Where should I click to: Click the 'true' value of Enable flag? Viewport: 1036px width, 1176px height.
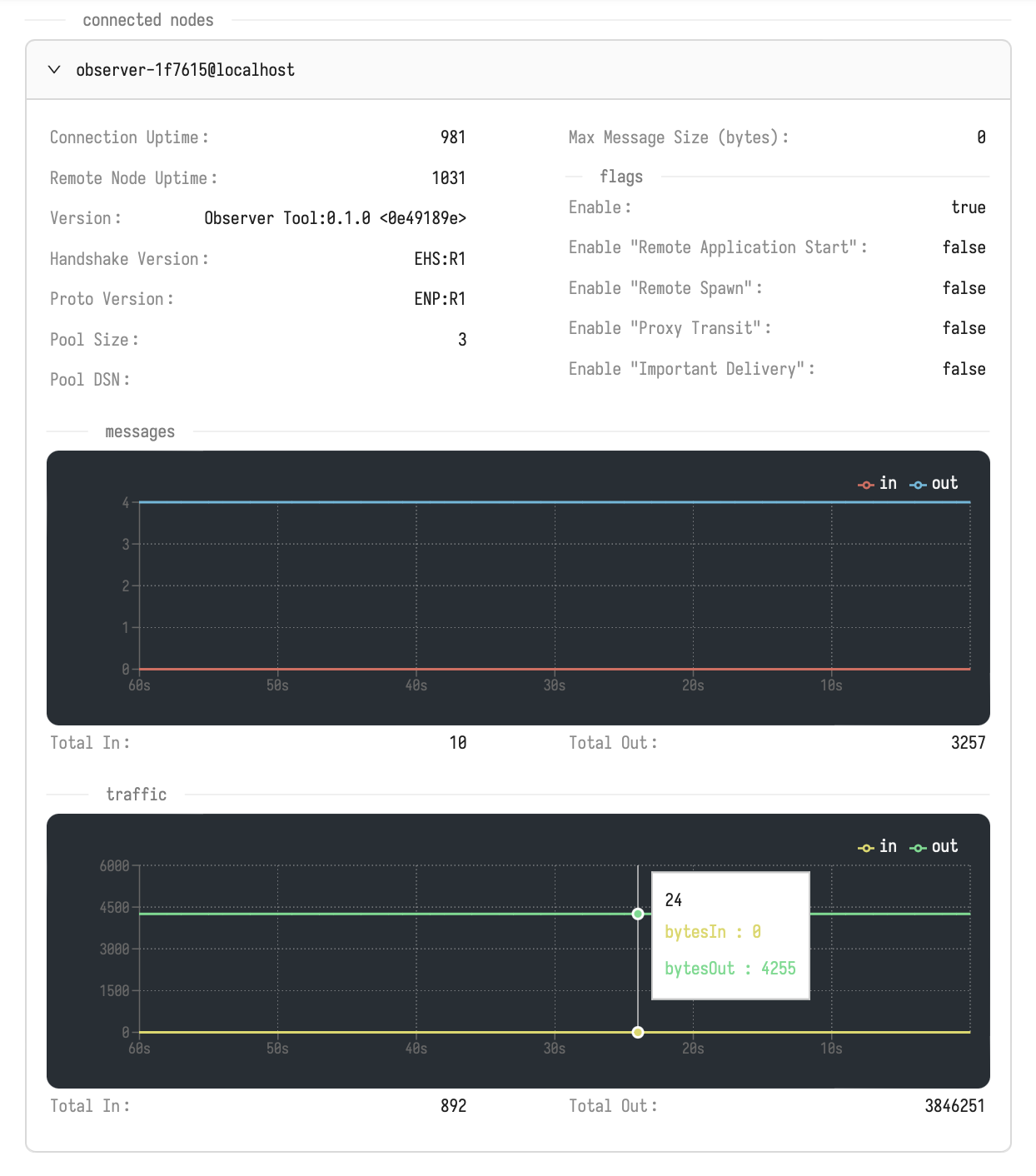pos(968,207)
